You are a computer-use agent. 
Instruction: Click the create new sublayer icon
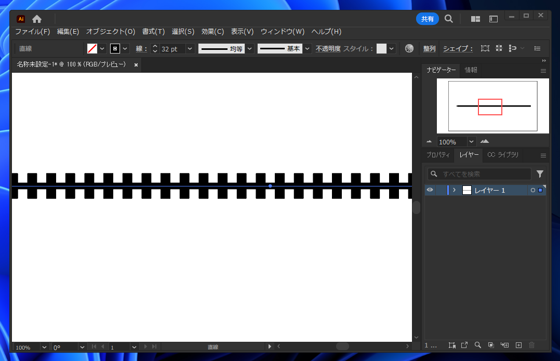[x=505, y=345]
